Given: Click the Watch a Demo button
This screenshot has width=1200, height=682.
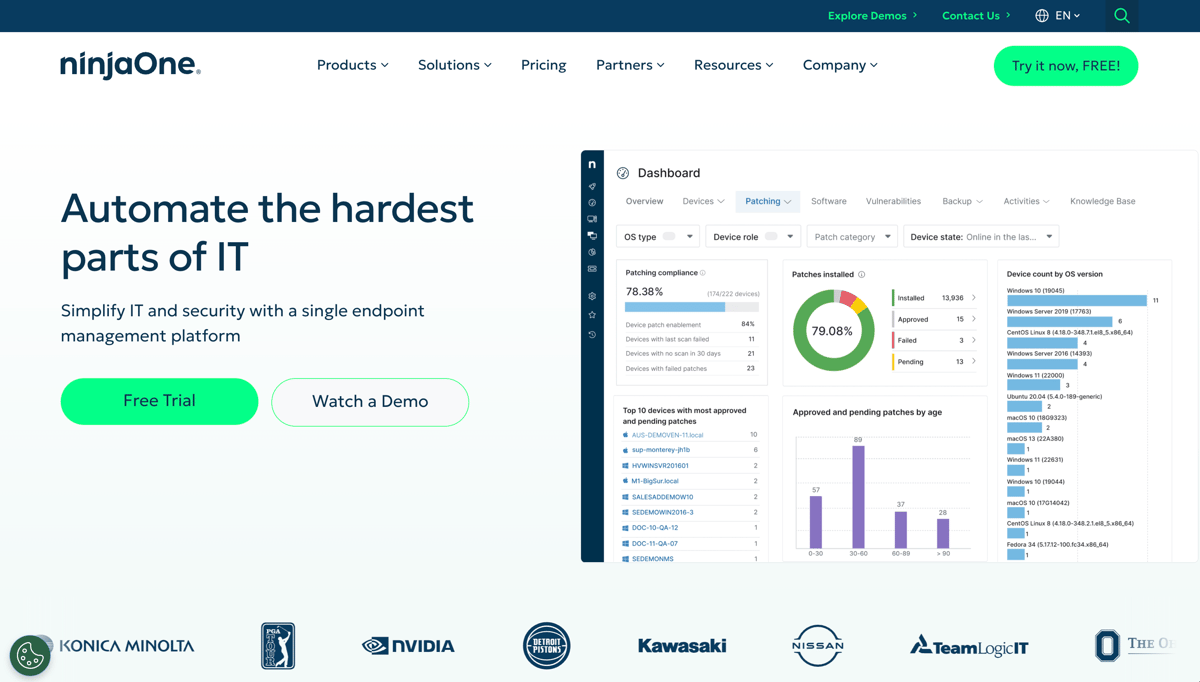Looking at the screenshot, I should (370, 402).
